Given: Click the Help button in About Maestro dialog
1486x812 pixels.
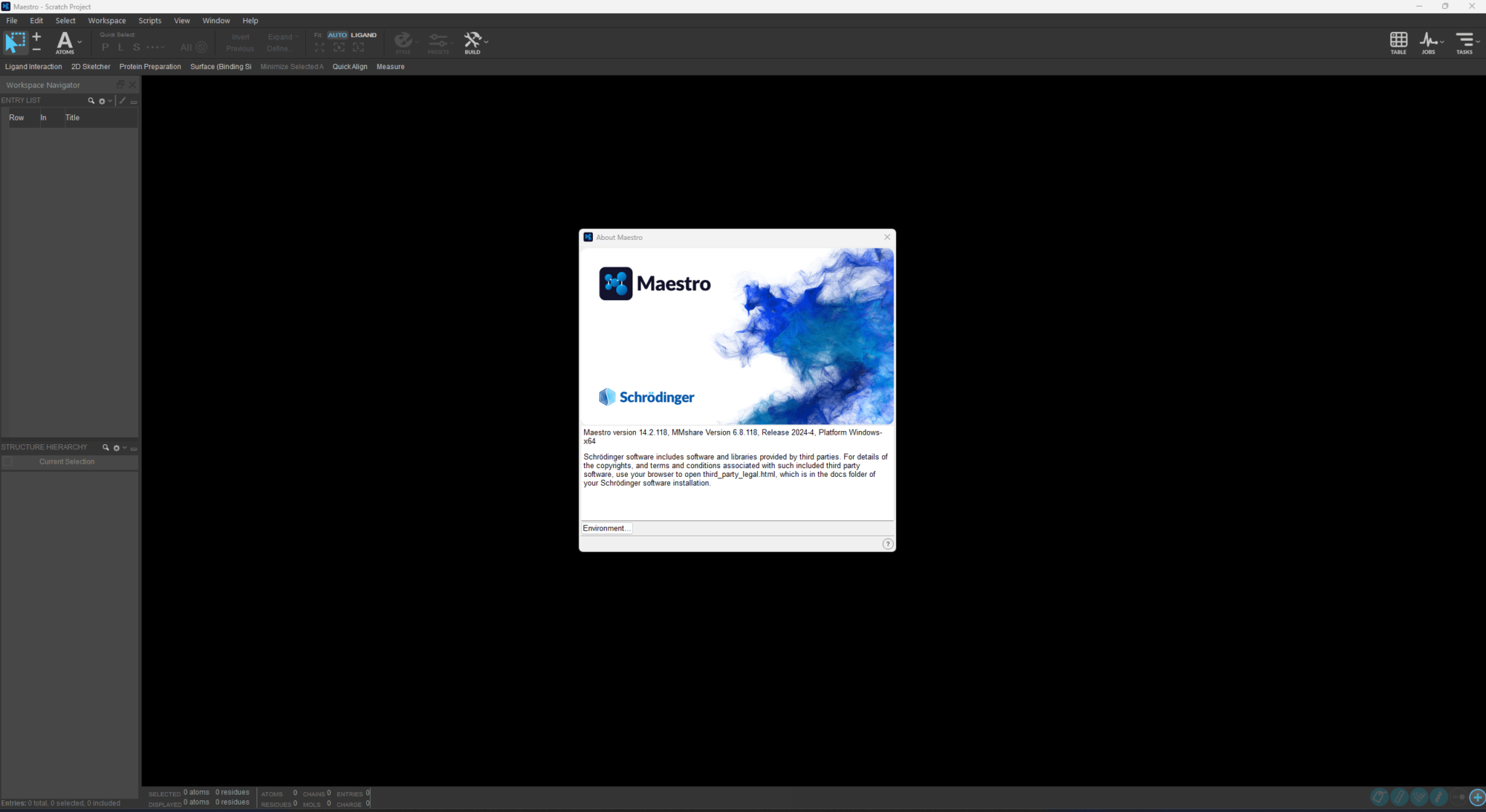Looking at the screenshot, I should (886, 543).
